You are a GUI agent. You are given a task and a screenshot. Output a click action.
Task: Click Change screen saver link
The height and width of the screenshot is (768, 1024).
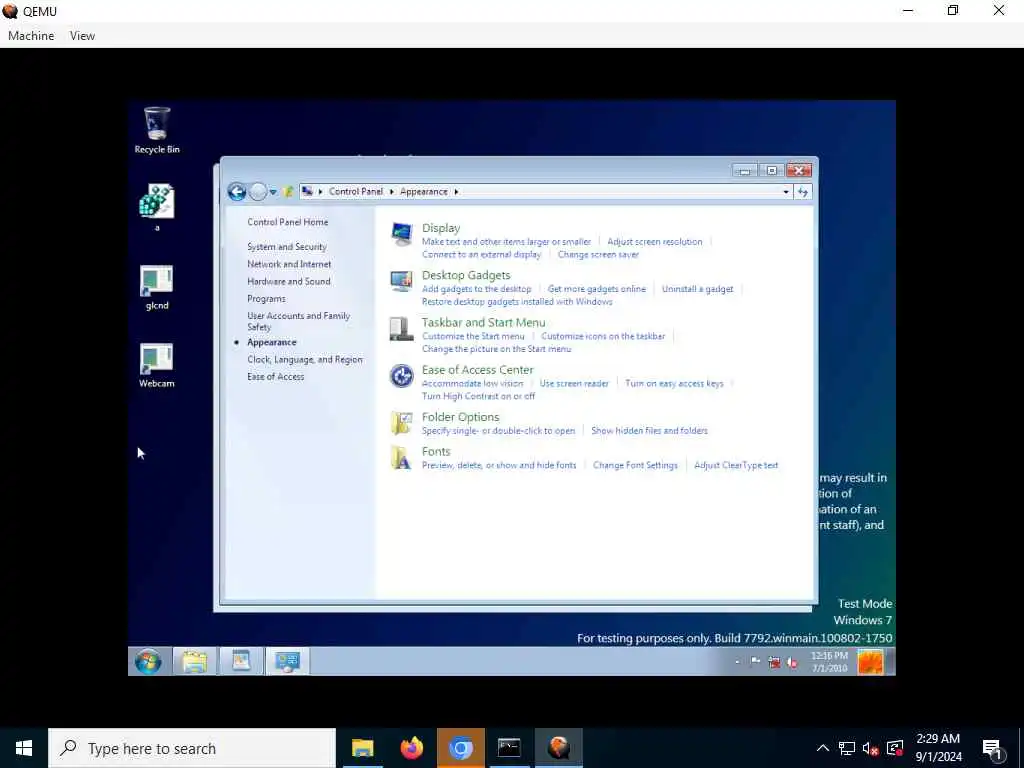coord(598,255)
